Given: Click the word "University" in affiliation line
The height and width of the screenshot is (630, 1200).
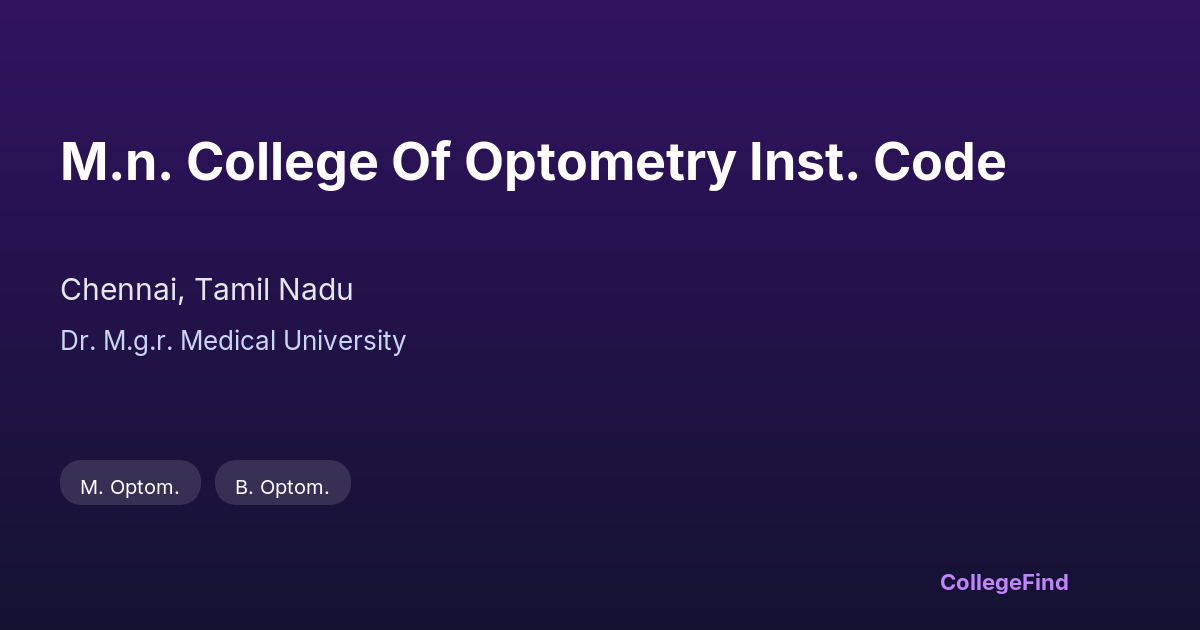Looking at the screenshot, I should coord(345,341).
